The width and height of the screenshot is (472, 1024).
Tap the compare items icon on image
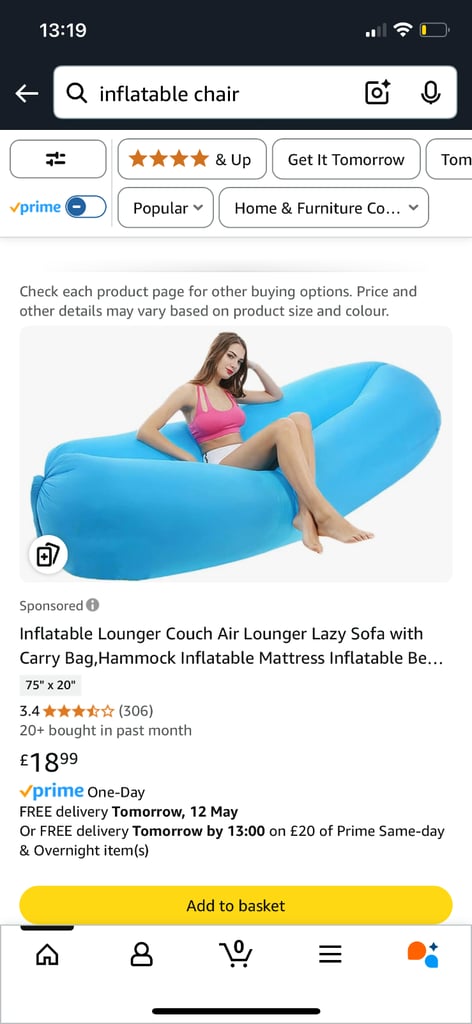click(x=48, y=555)
